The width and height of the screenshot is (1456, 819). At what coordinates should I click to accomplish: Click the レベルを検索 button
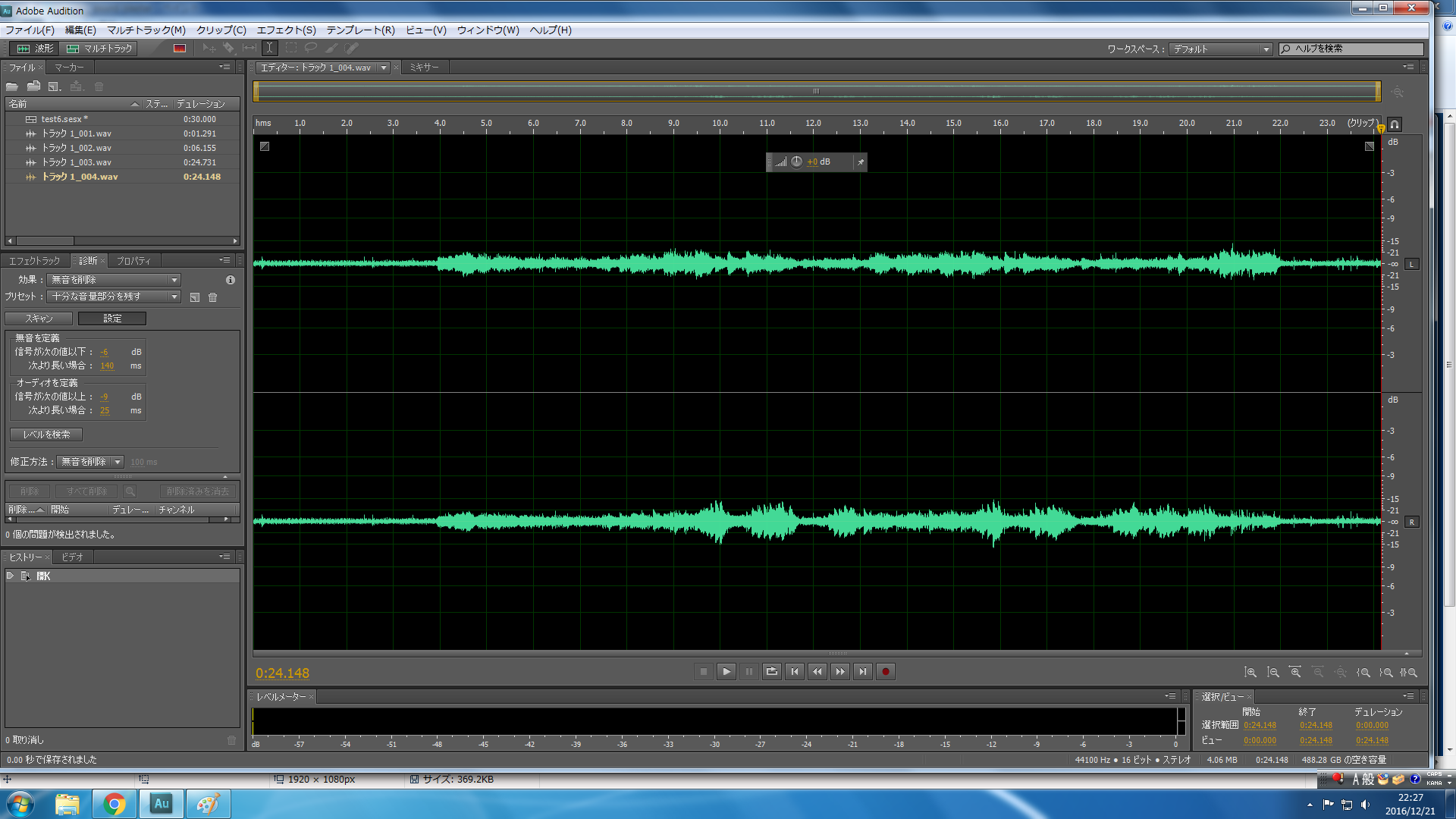click(x=46, y=435)
